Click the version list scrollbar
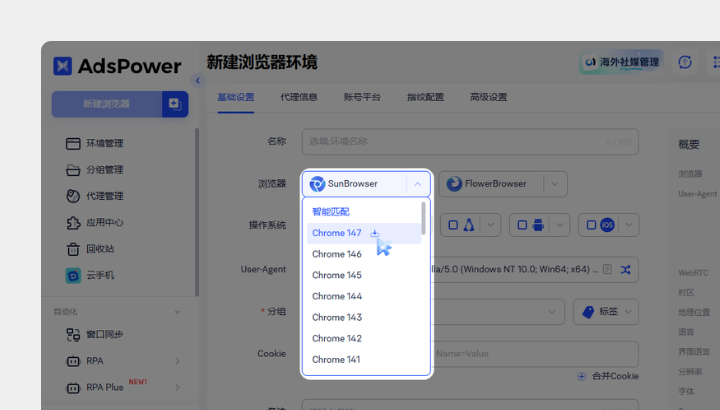 (x=423, y=218)
